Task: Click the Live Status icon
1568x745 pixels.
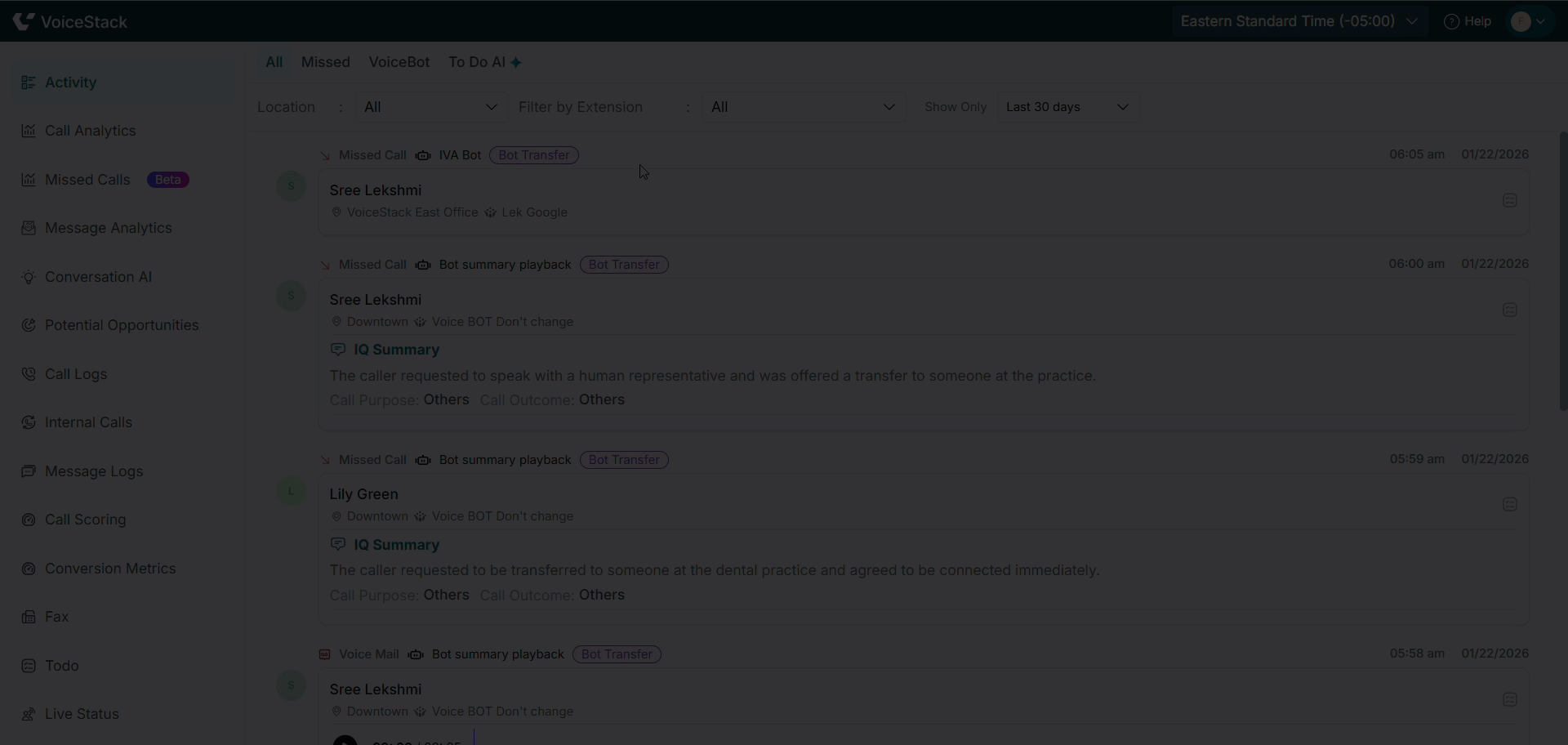Action: (x=29, y=714)
